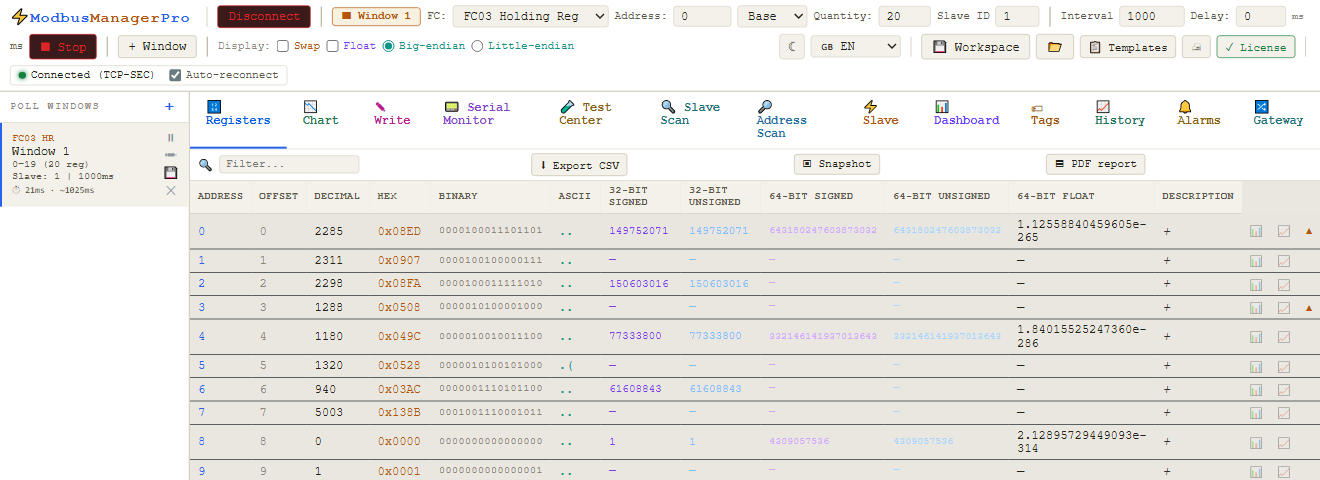Add a description for address 0

pyautogui.click(x=1166, y=231)
